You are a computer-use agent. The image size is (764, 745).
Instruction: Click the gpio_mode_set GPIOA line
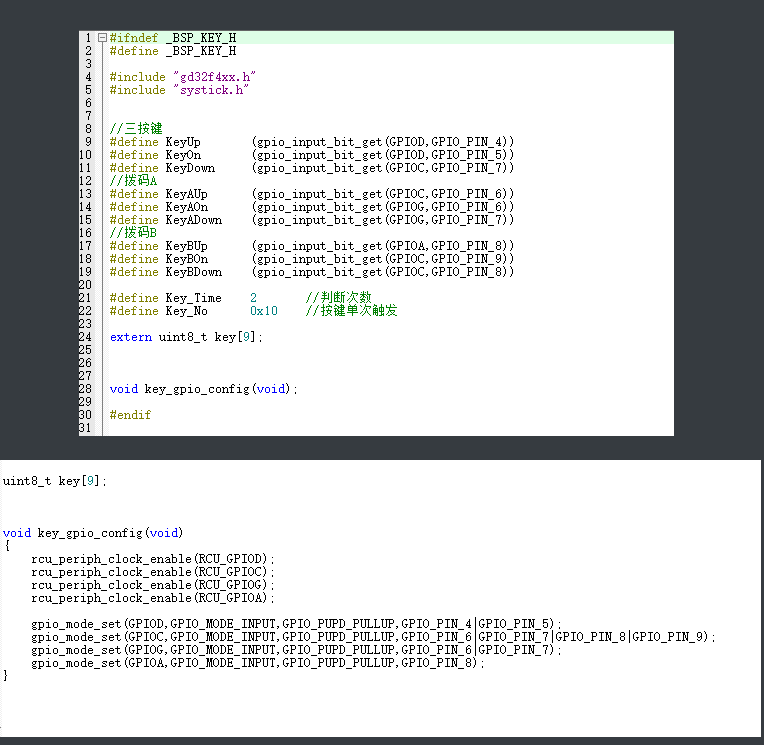click(x=258, y=663)
